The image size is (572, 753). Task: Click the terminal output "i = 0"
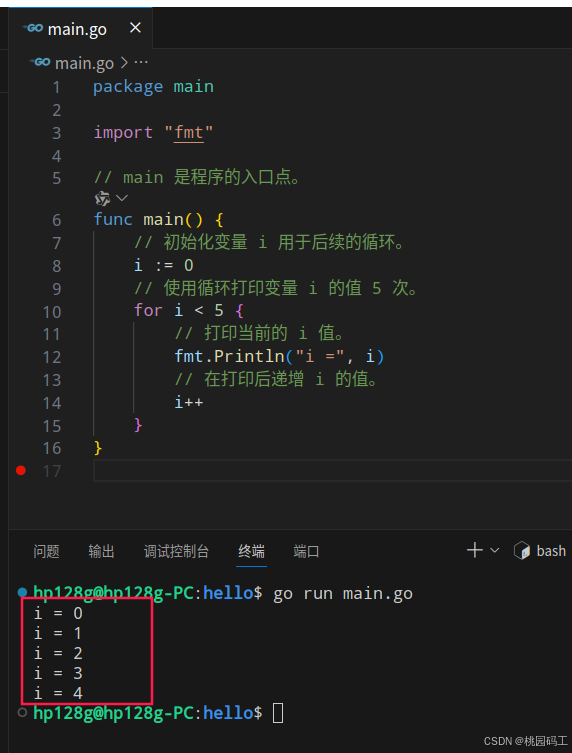coord(58,613)
